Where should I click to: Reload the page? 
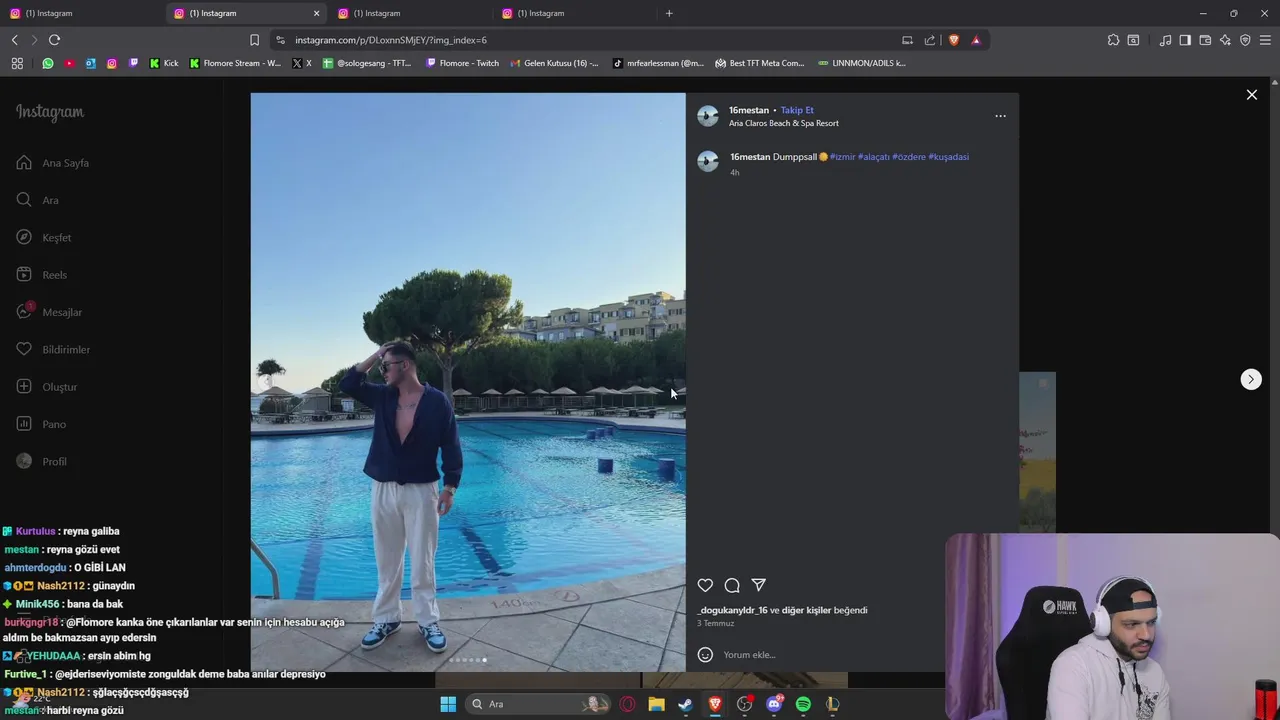click(x=54, y=40)
